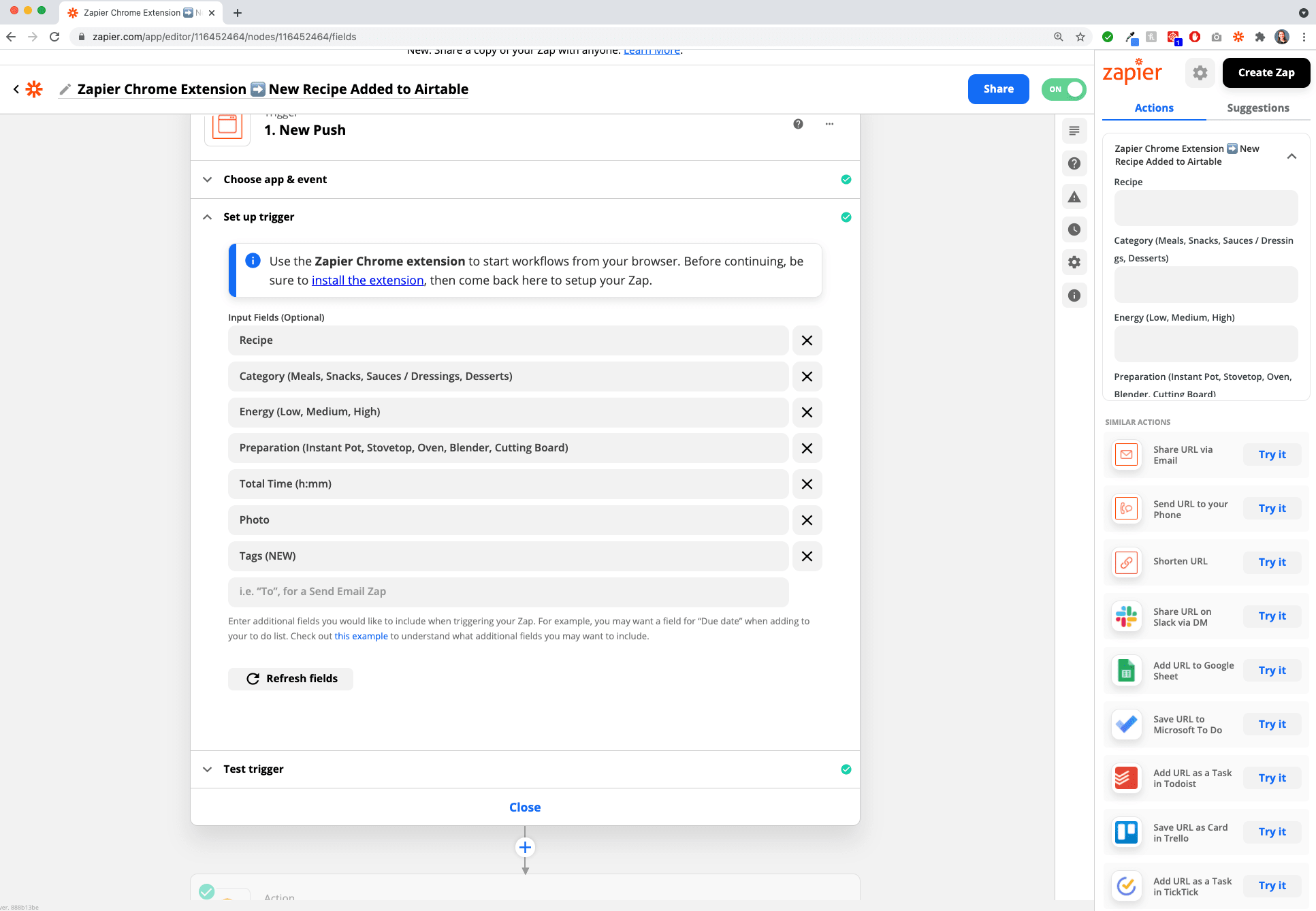The image size is (1316, 911).
Task: Try the Send URL to your Phone action
Action: tap(1272, 509)
